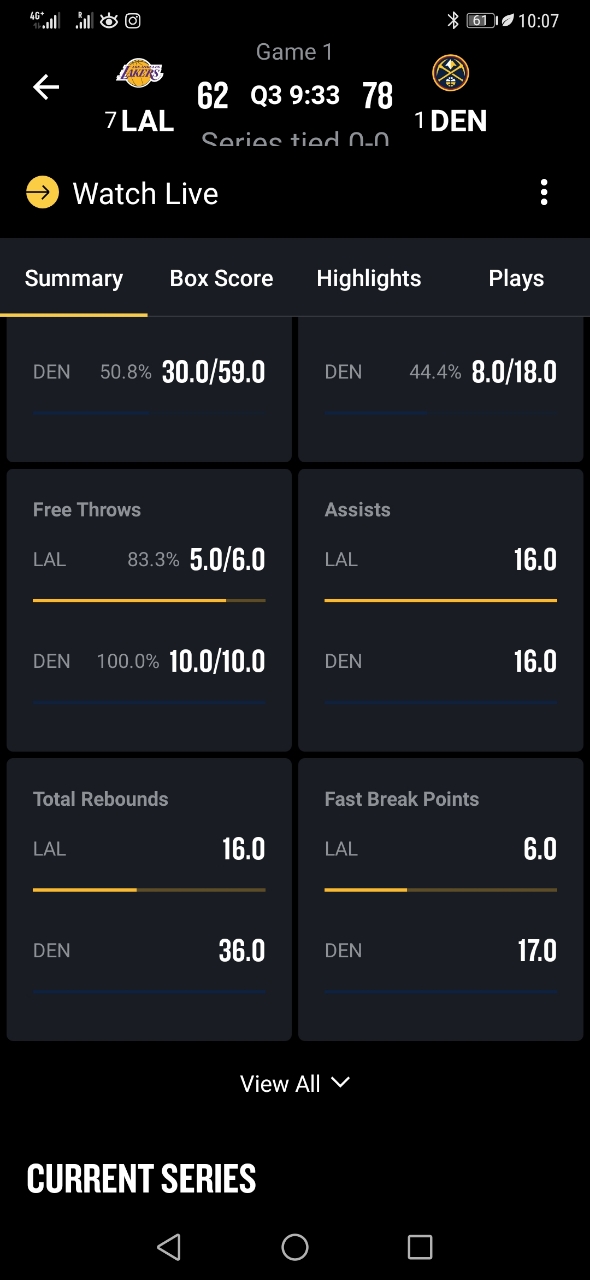Image resolution: width=590 pixels, height=1280 pixels.
Task: Open the Highlights tab
Action: pyautogui.click(x=369, y=279)
